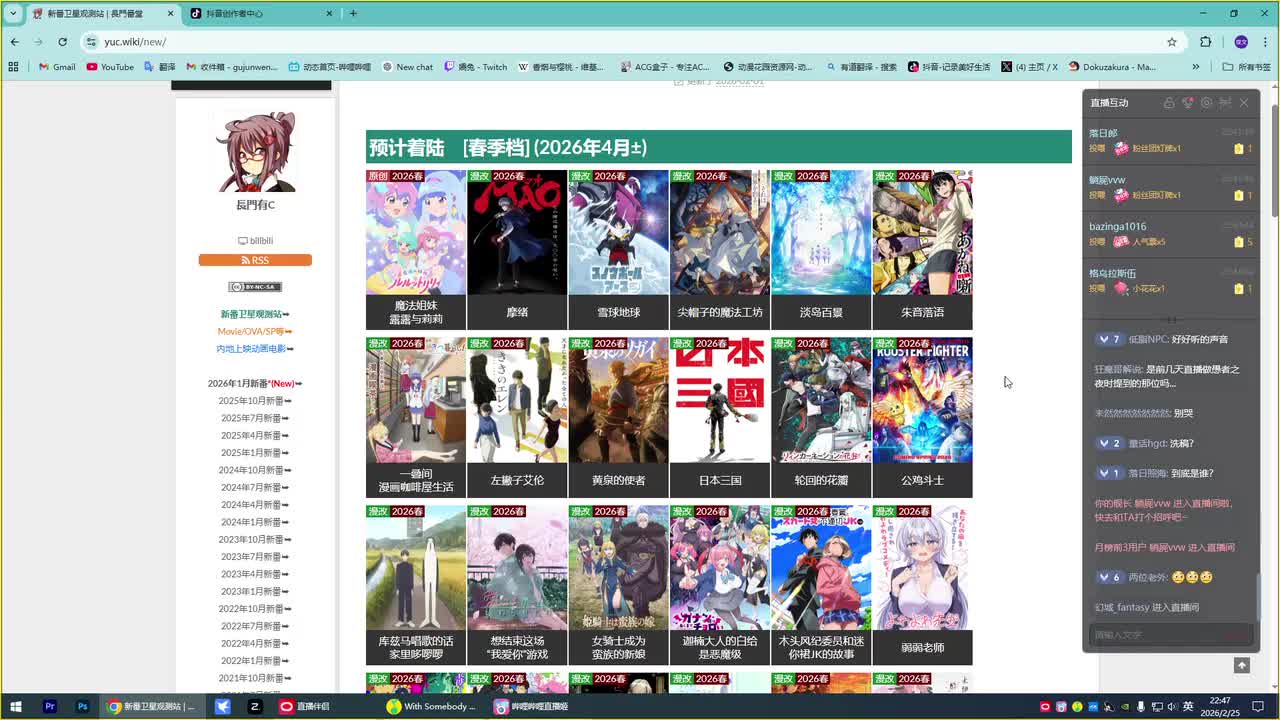This screenshot has width=1280, height=720.
Task: Lock the live interaction panel
Action: pyautogui.click(x=1168, y=103)
